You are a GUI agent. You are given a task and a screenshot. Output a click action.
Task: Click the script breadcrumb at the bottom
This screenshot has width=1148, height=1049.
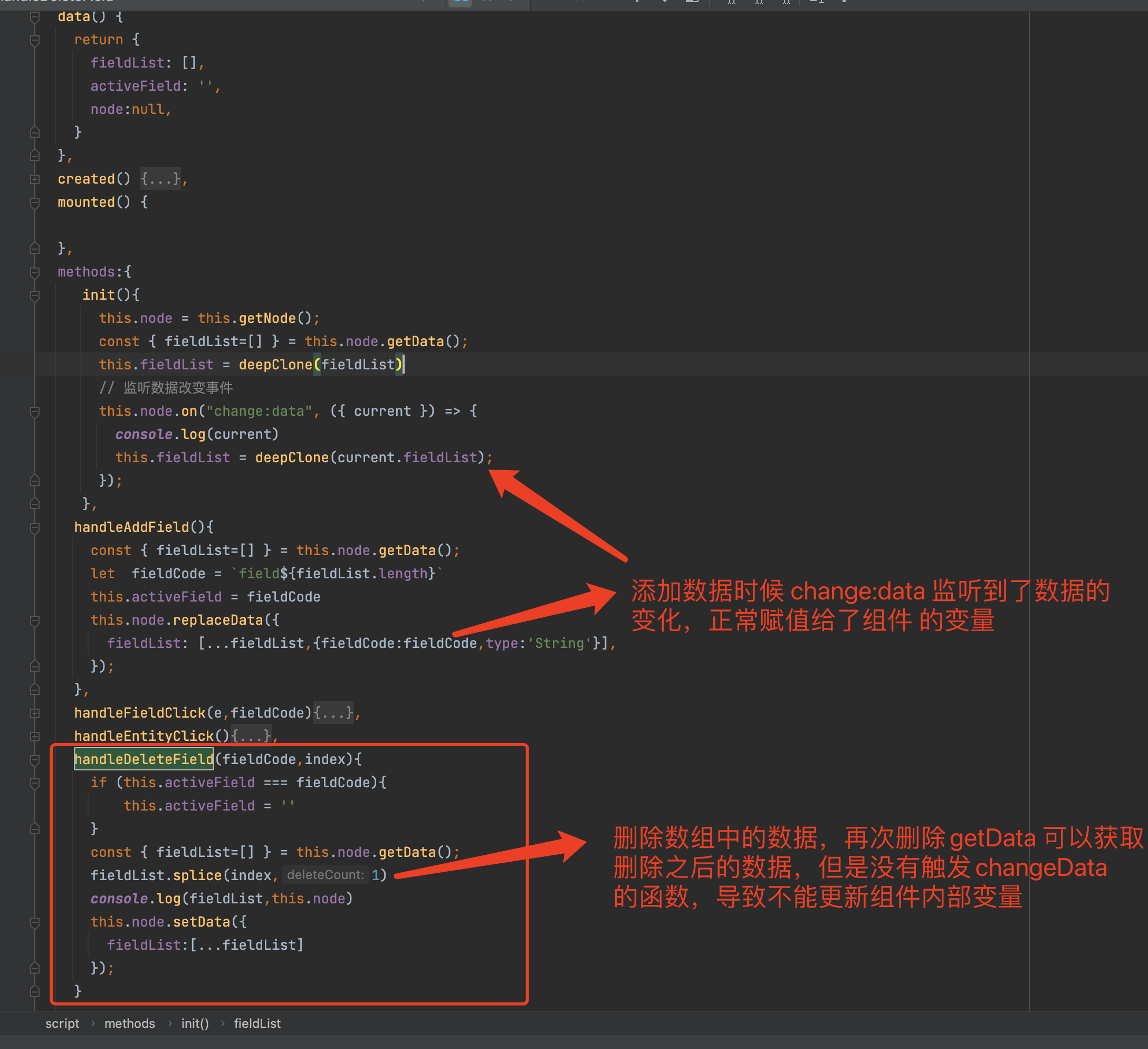[x=63, y=1023]
